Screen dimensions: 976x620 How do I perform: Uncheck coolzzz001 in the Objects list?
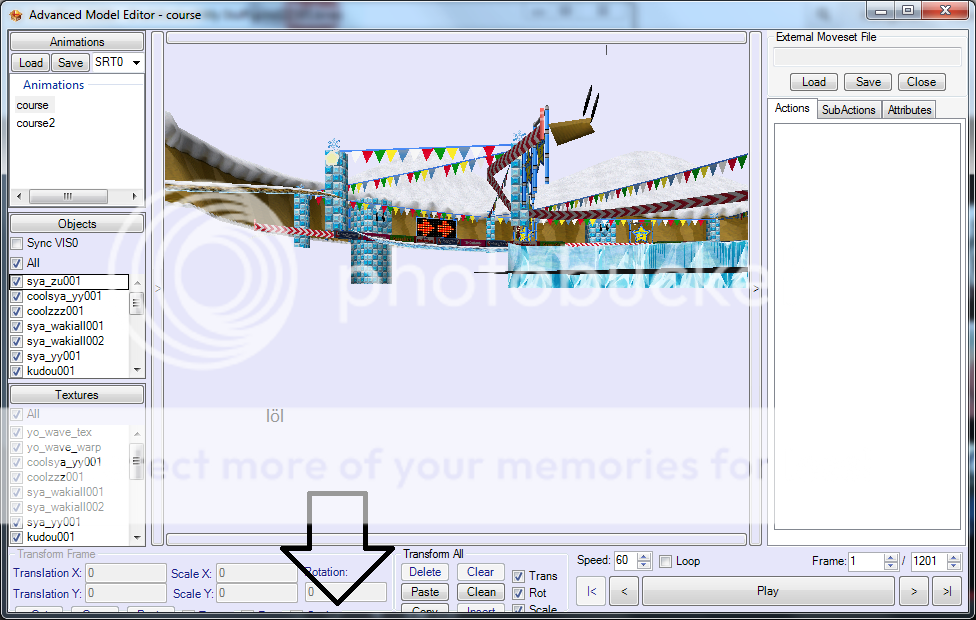17,311
